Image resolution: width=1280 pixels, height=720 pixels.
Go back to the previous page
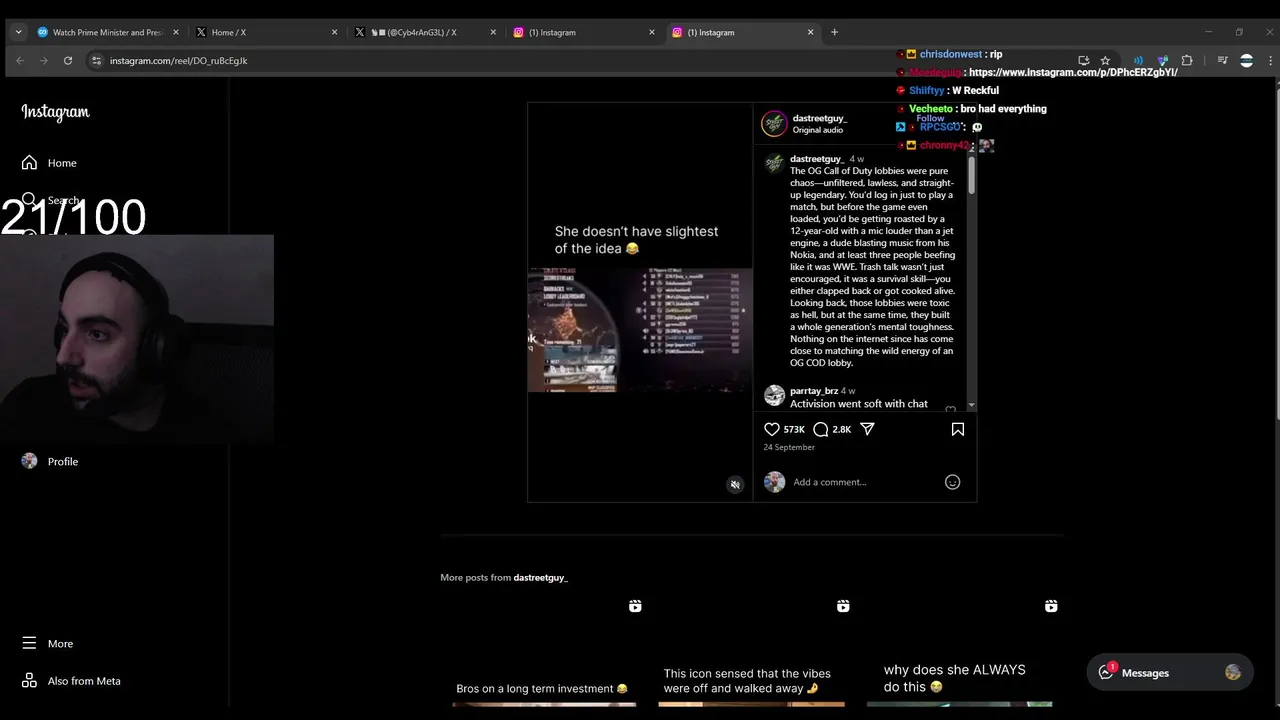pos(20,61)
